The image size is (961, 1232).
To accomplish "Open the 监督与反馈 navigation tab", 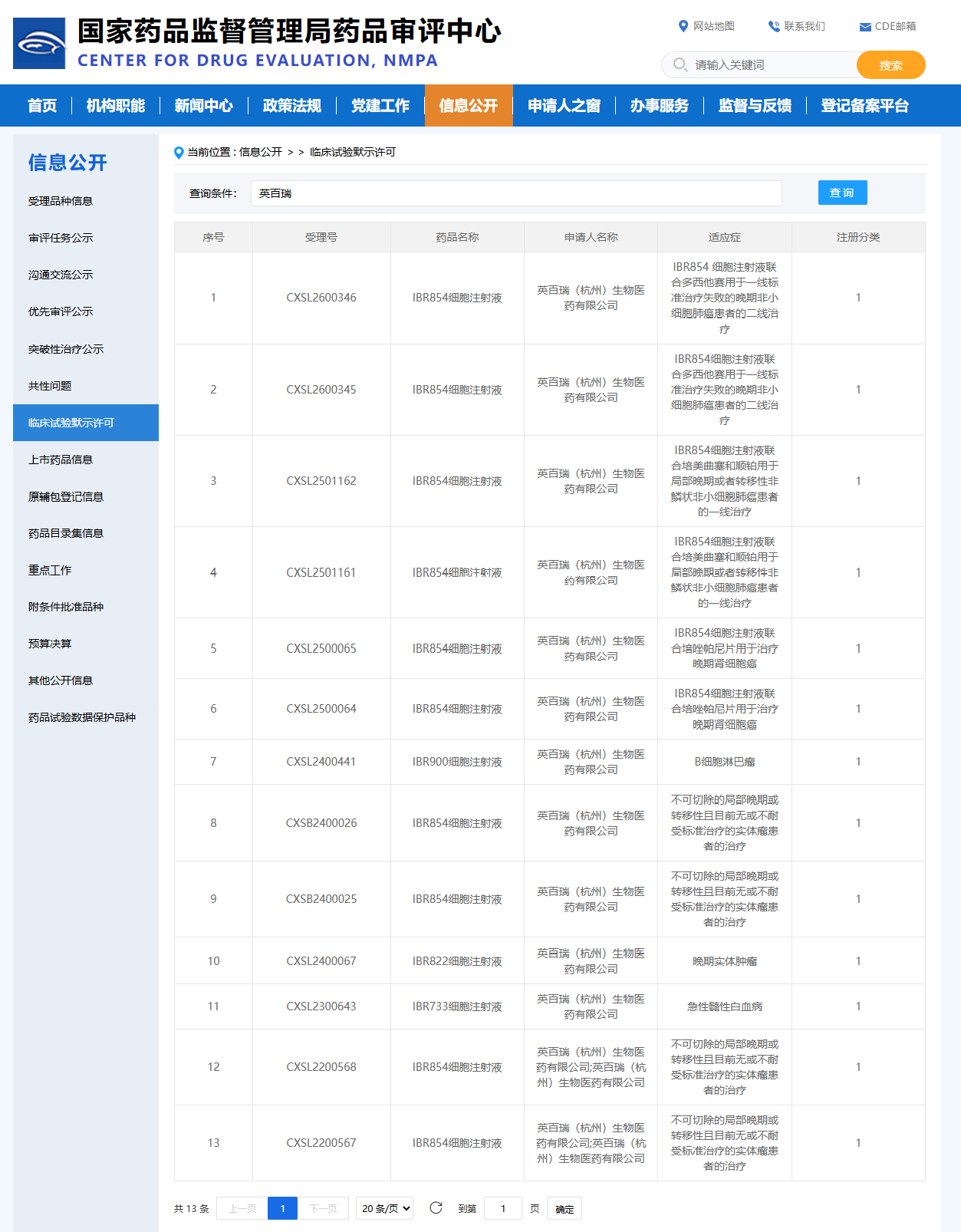I will point(755,105).
